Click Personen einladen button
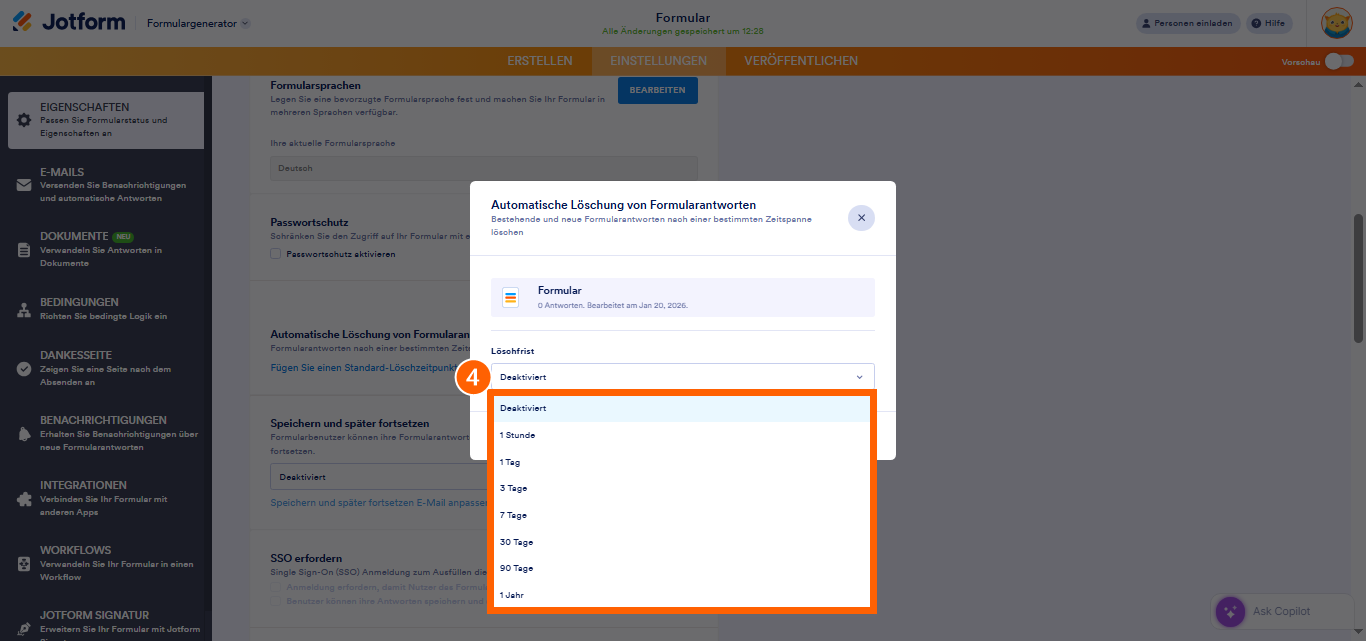Viewport: 1366px width, 641px height. point(1188,23)
